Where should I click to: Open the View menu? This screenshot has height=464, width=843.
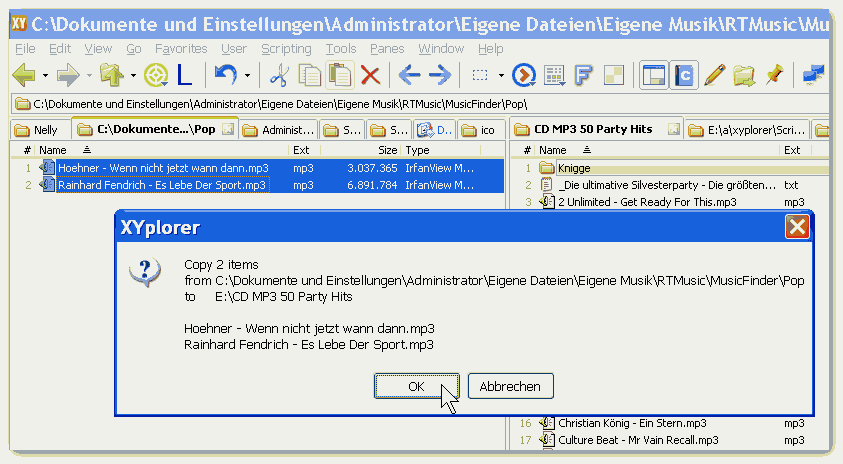[x=98, y=49]
